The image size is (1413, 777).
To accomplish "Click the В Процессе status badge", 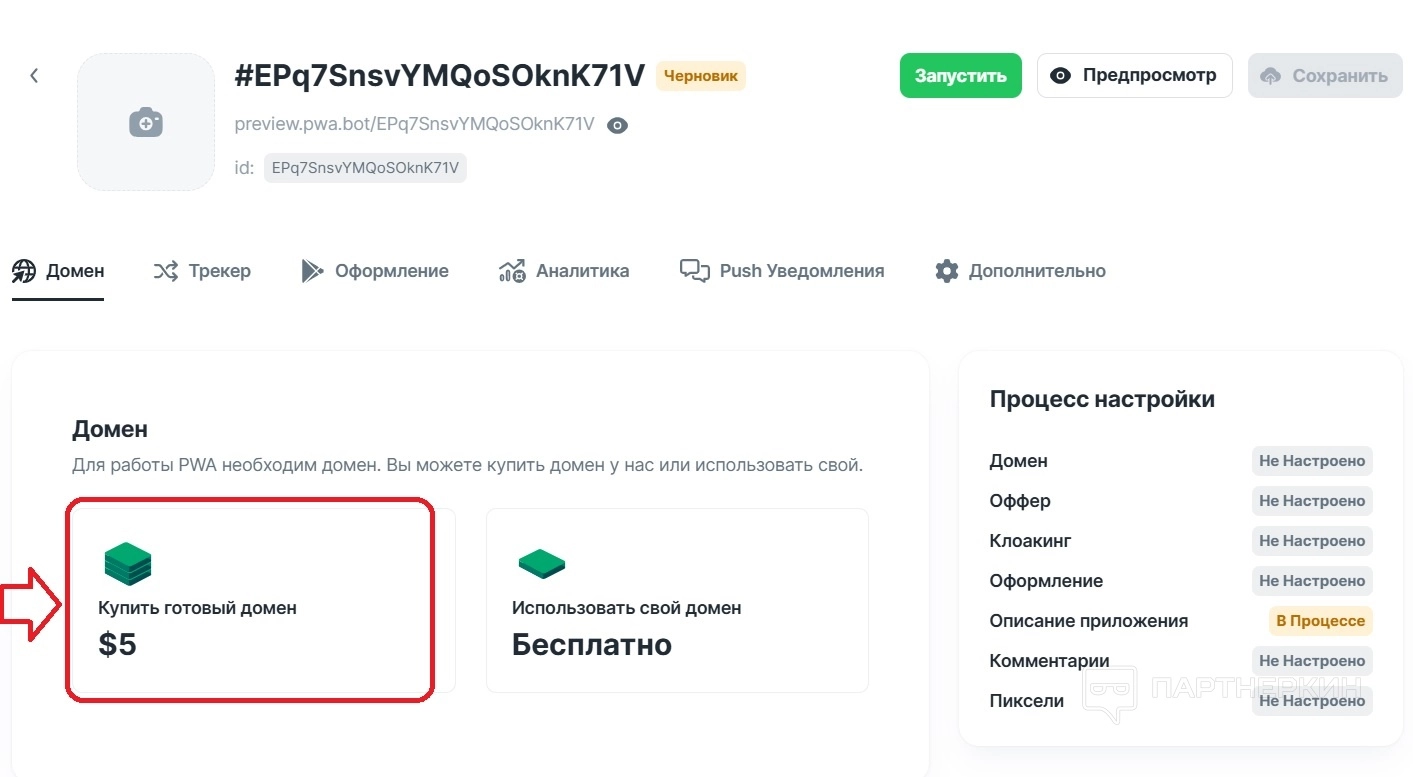I will 1320,621.
